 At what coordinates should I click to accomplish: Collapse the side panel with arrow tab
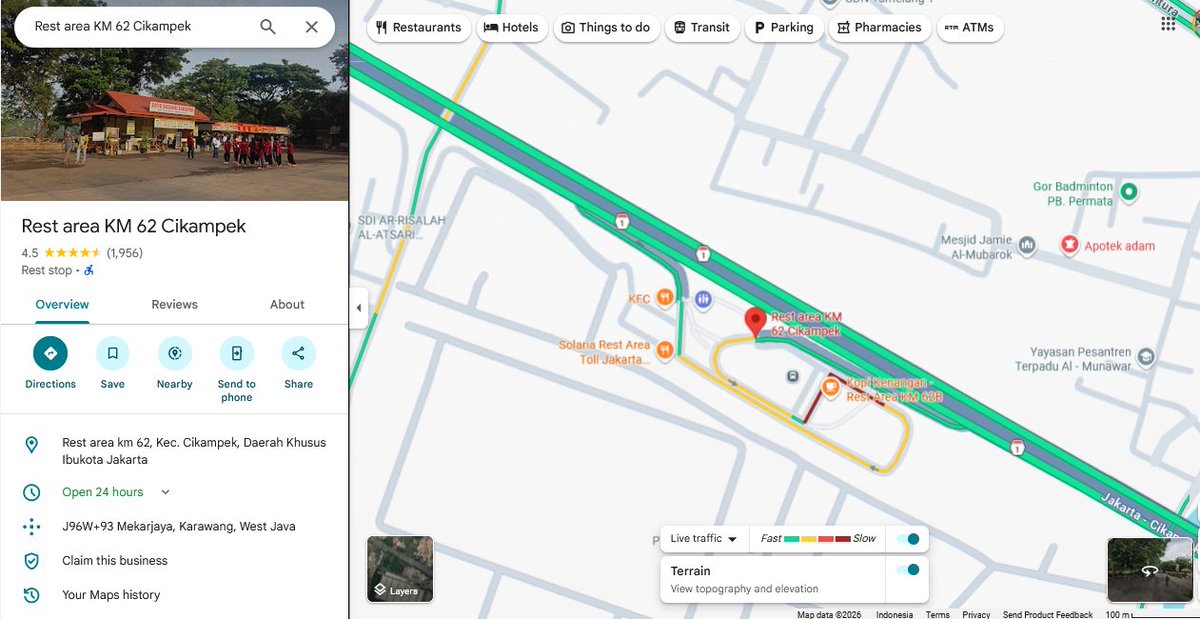[358, 308]
